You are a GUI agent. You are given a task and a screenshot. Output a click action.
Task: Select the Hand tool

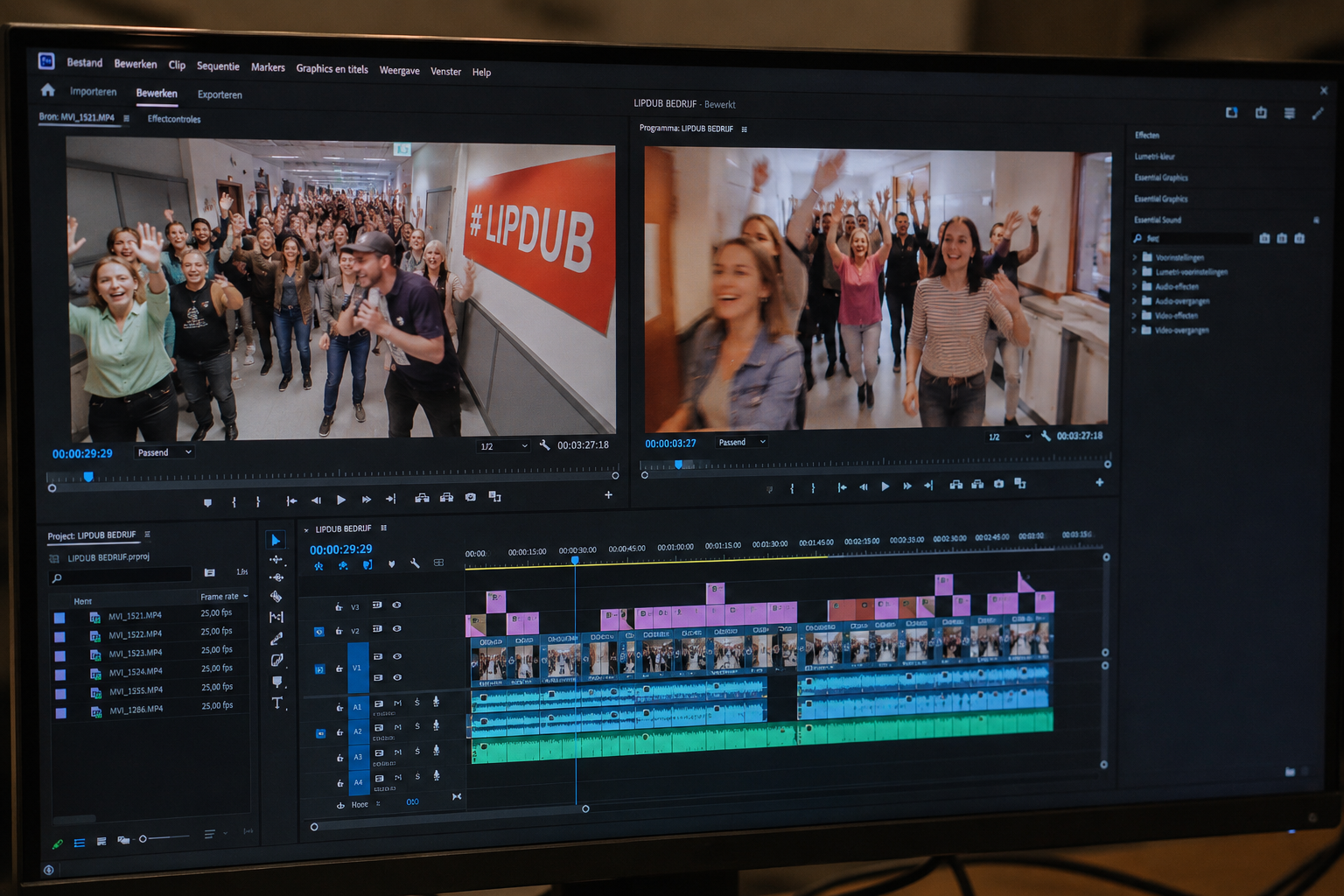277,682
